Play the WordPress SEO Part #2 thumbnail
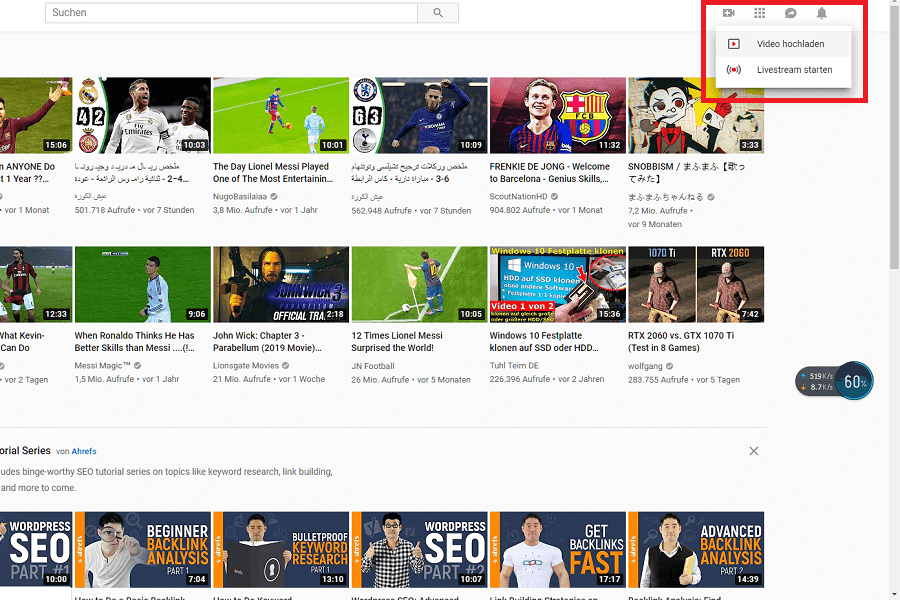This screenshot has height=600, width=900. click(x=419, y=549)
